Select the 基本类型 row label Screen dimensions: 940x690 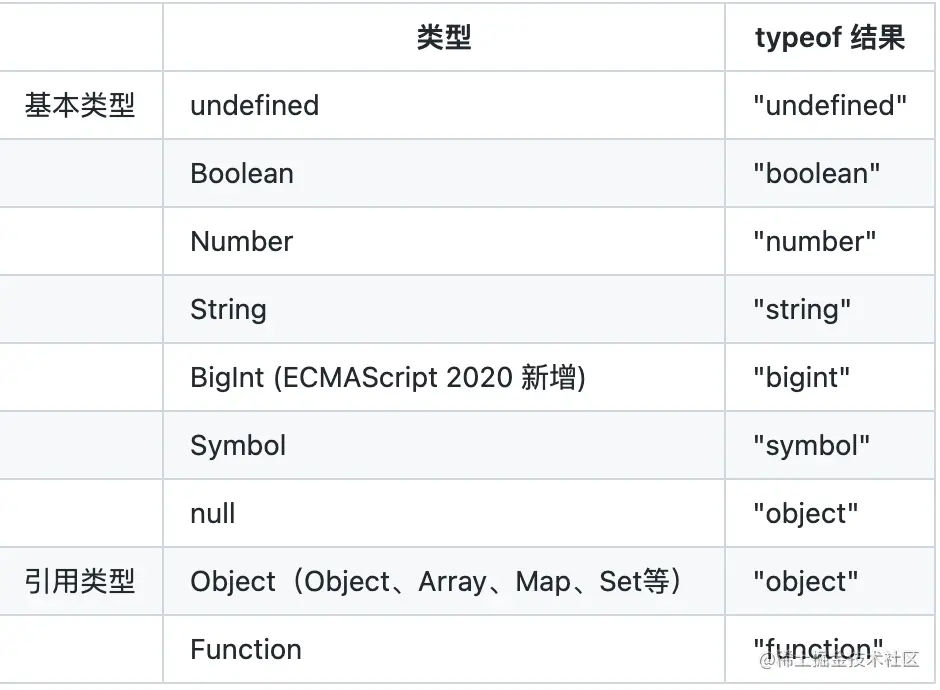coord(80,105)
